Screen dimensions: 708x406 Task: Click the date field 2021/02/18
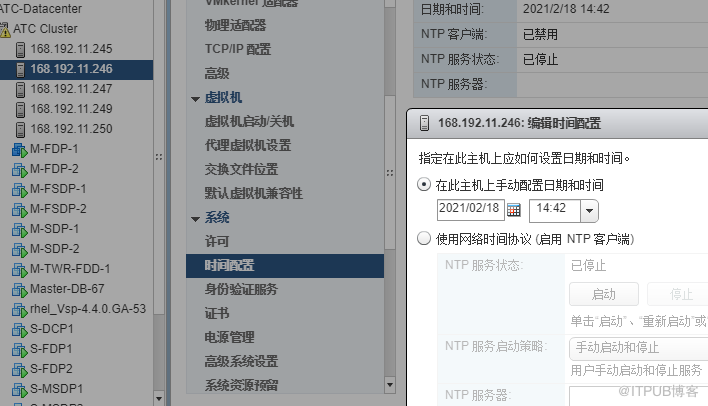pyautogui.click(x=470, y=210)
